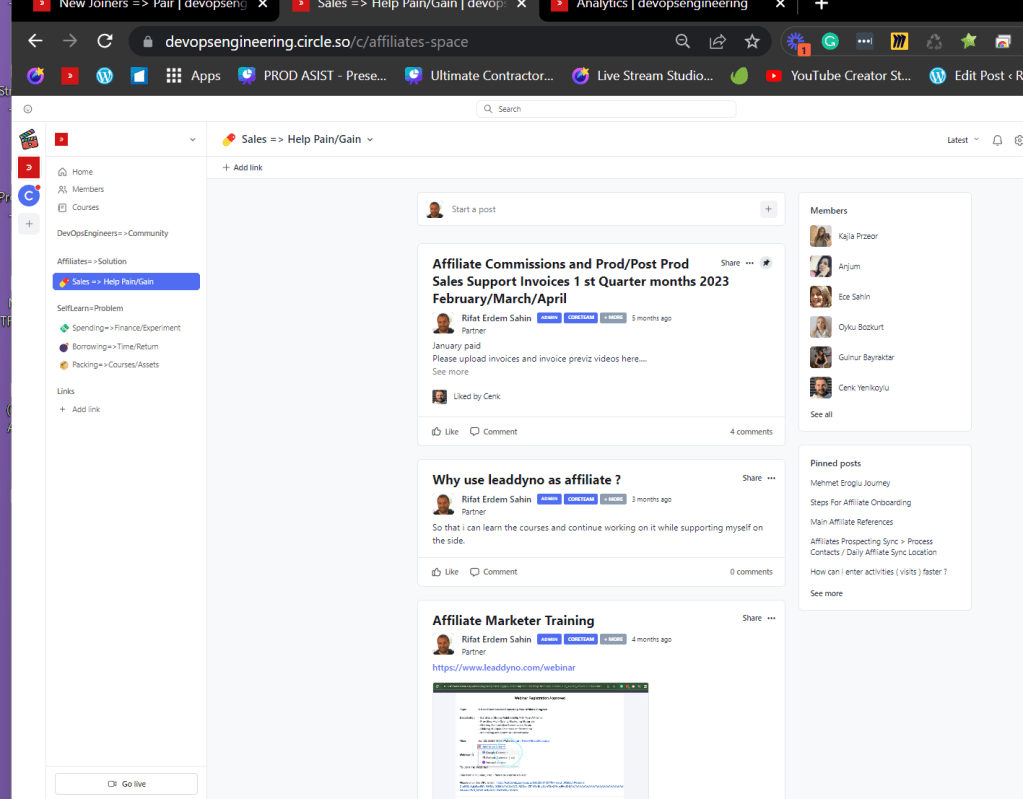Reload the page with the refresh icon
This screenshot has width=1023, height=799.
point(104,41)
